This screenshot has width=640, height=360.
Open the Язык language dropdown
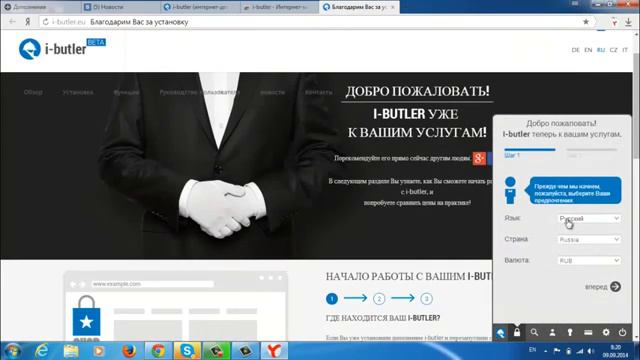tap(589, 219)
